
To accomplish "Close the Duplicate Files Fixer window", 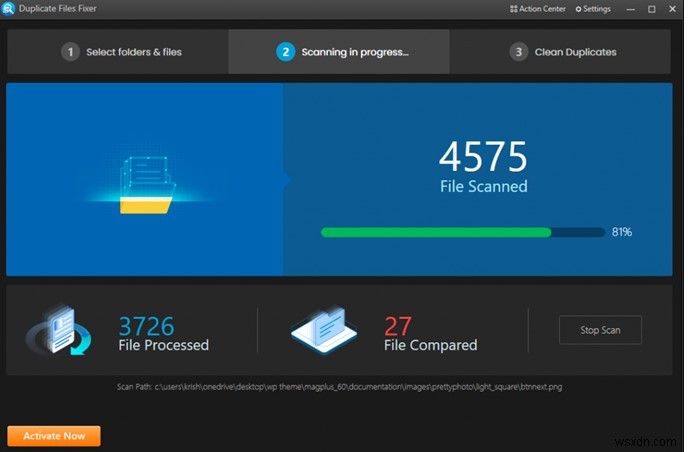I will (672, 9).
